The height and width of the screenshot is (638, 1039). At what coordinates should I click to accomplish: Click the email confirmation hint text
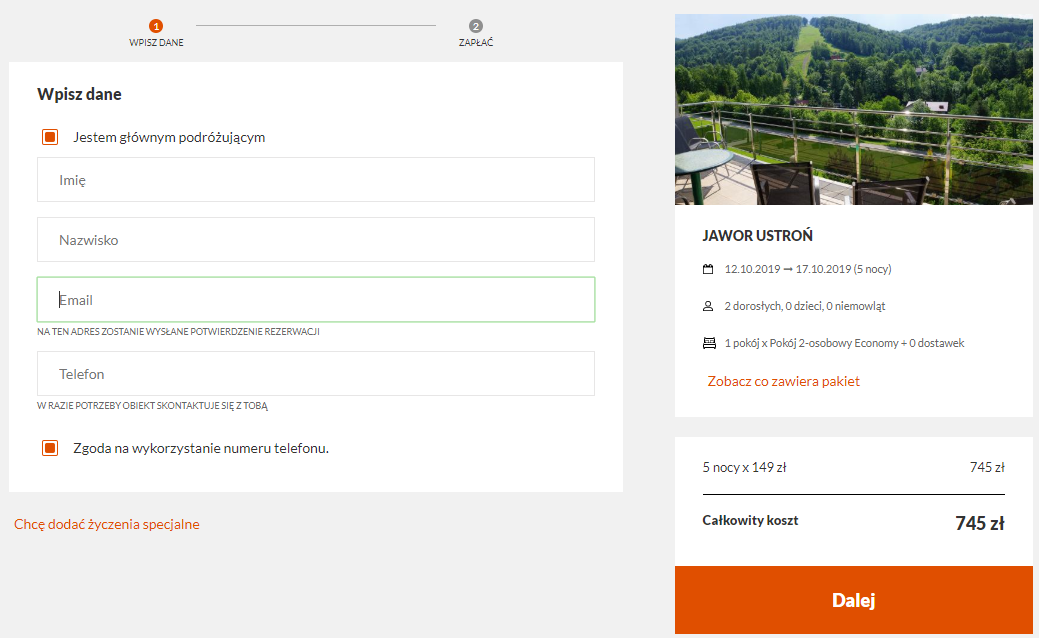pyautogui.click(x=178, y=331)
